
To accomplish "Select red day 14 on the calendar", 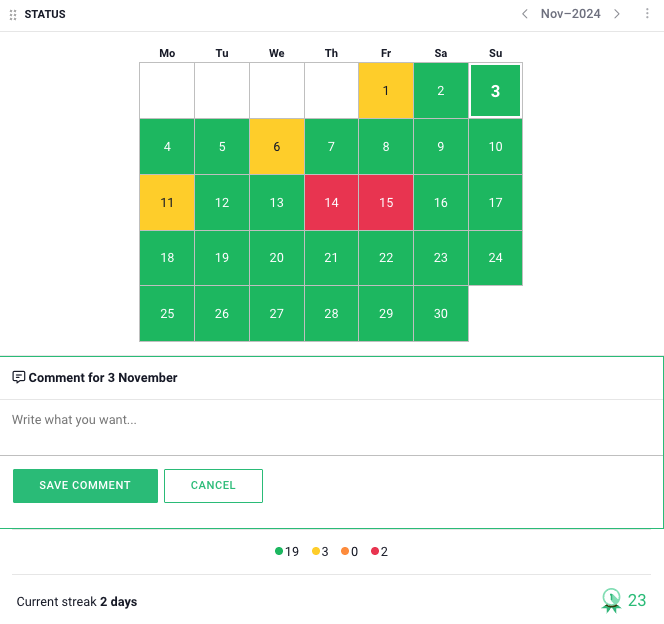I will [x=331, y=203].
